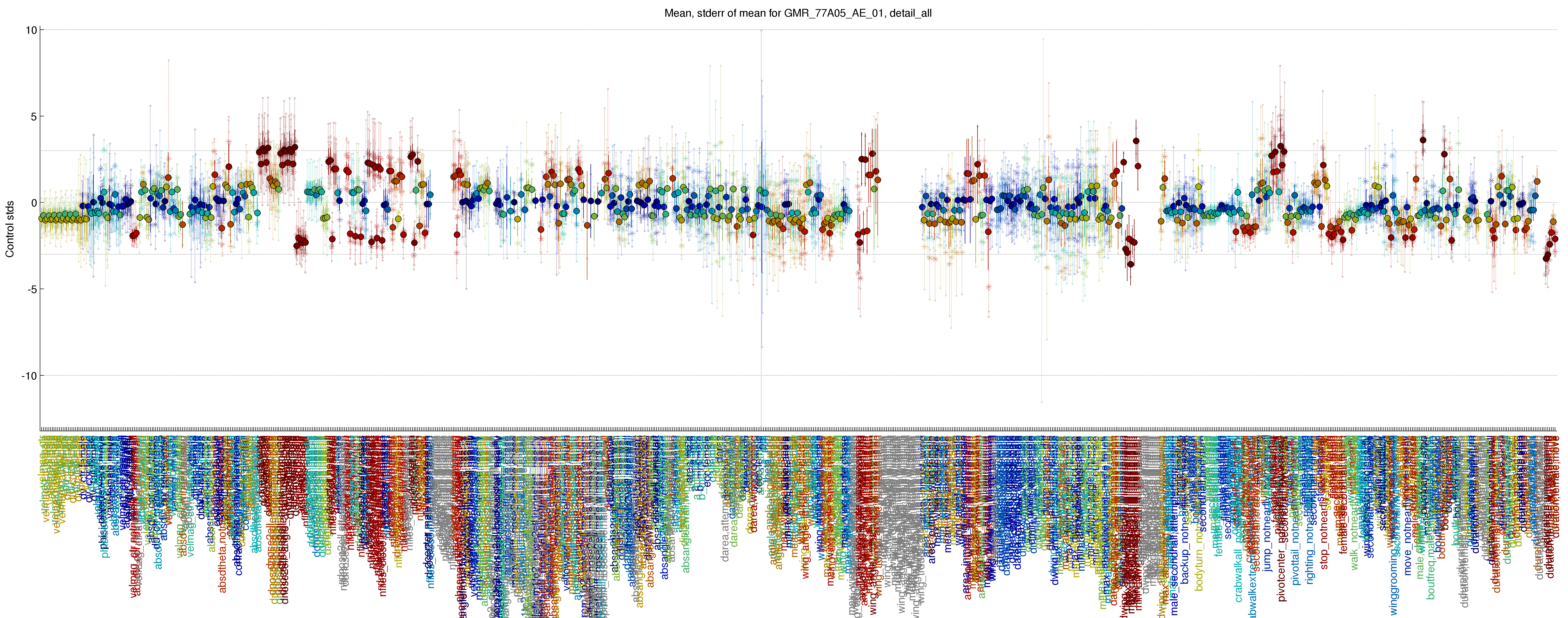Click the y-axis tick label "-10"
Viewport: 1568px width, 618px height.
(x=29, y=375)
